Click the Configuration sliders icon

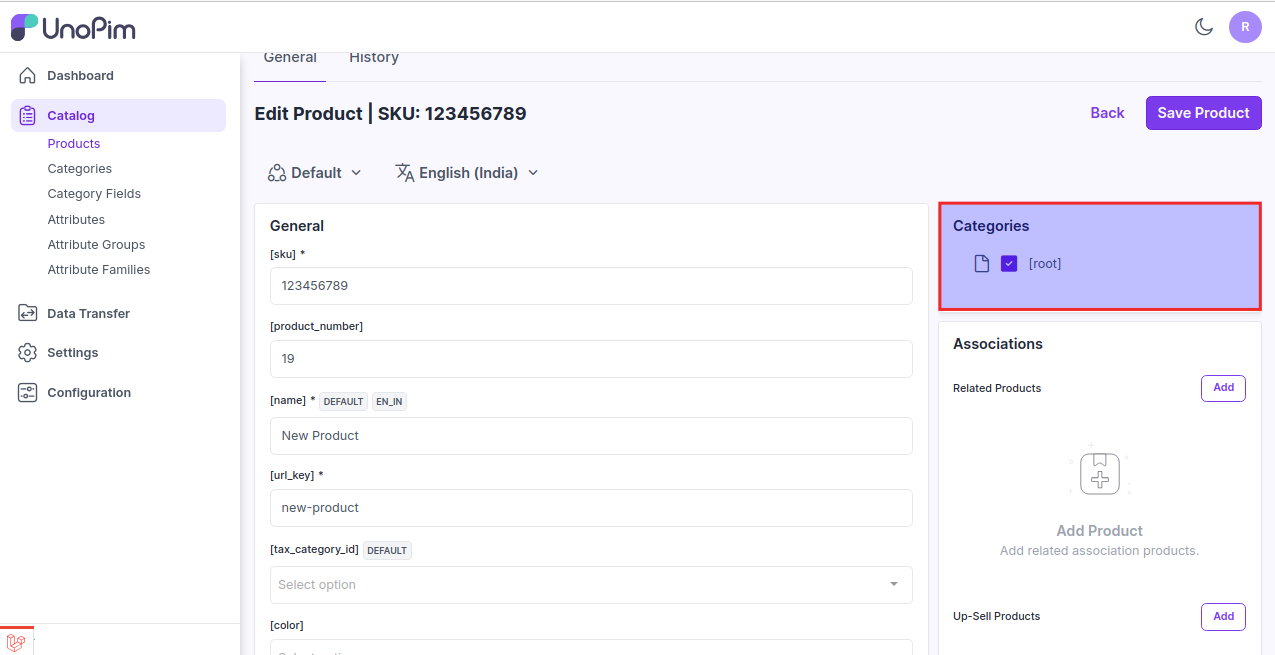tap(28, 393)
